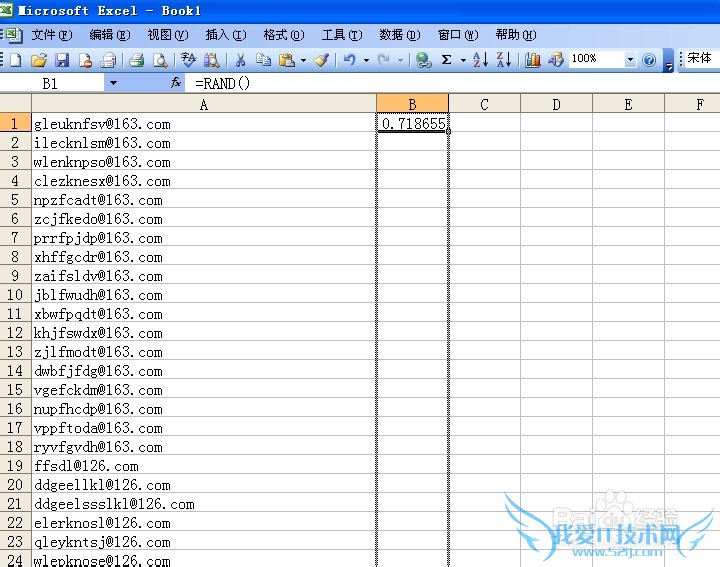
Task: Click the AutoSum sigma icon
Action: point(446,60)
